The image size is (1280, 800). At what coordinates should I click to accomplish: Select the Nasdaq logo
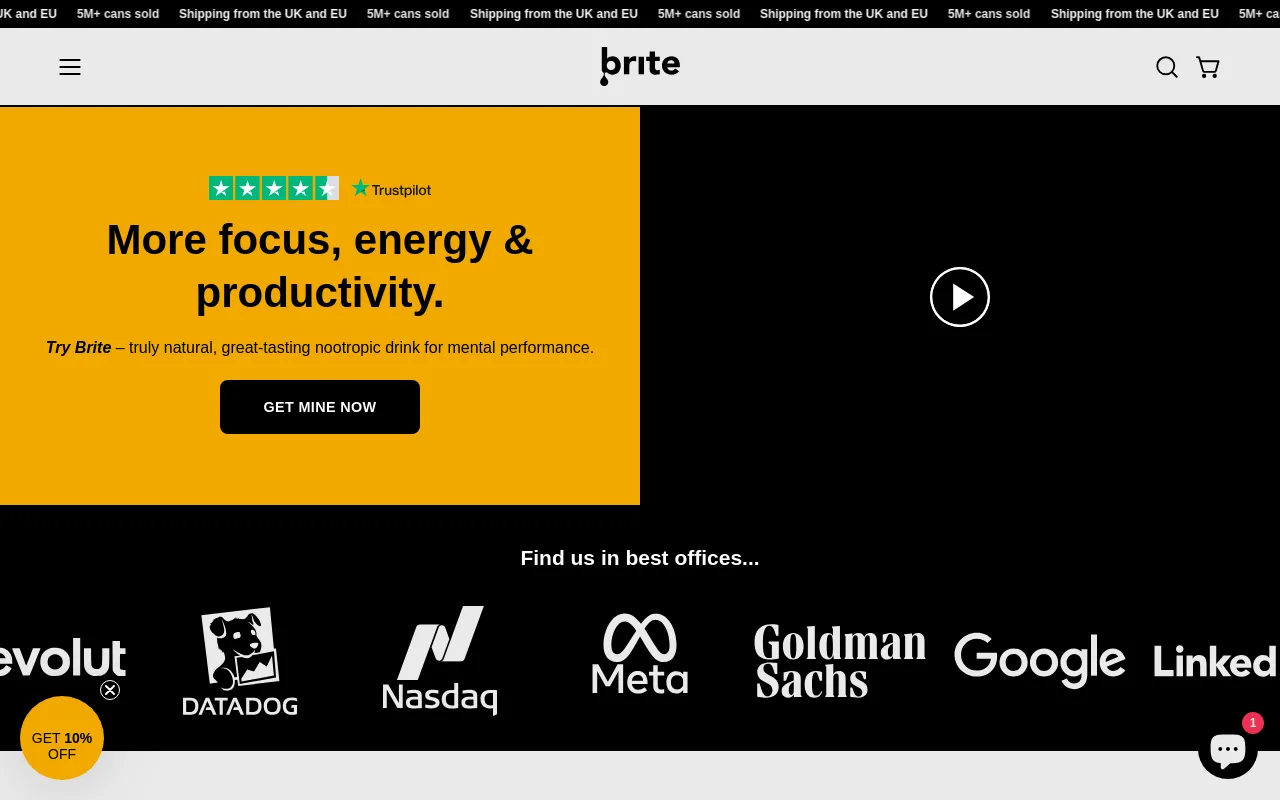440,661
